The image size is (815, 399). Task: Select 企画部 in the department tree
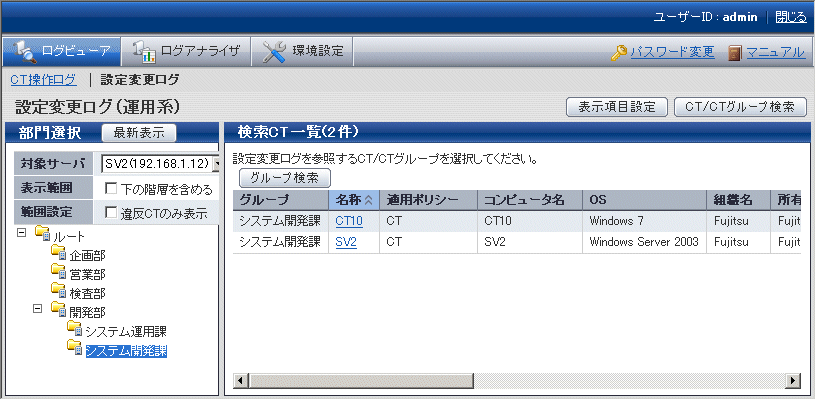[x=87, y=256]
